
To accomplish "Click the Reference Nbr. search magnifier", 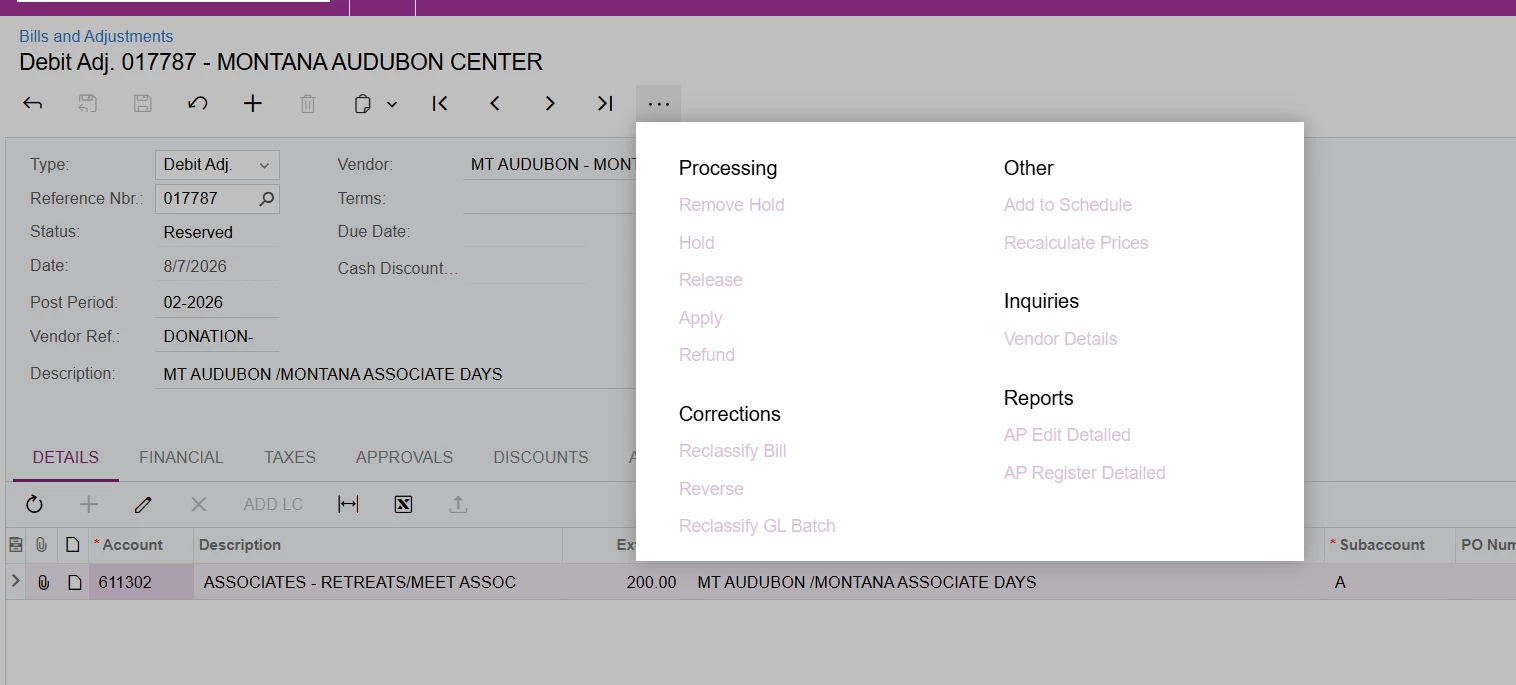I will pos(266,199).
